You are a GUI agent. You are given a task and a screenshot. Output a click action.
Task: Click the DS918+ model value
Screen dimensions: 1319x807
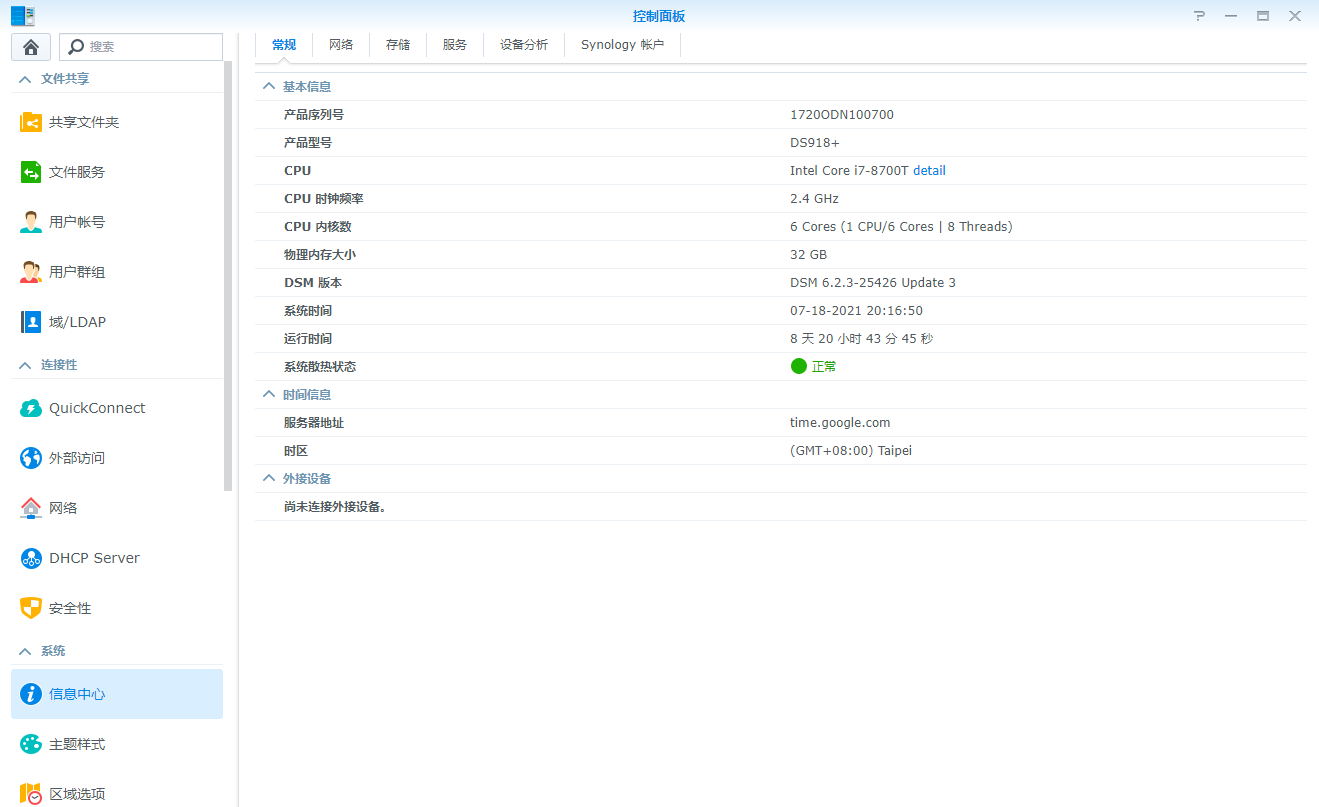pyautogui.click(x=815, y=143)
